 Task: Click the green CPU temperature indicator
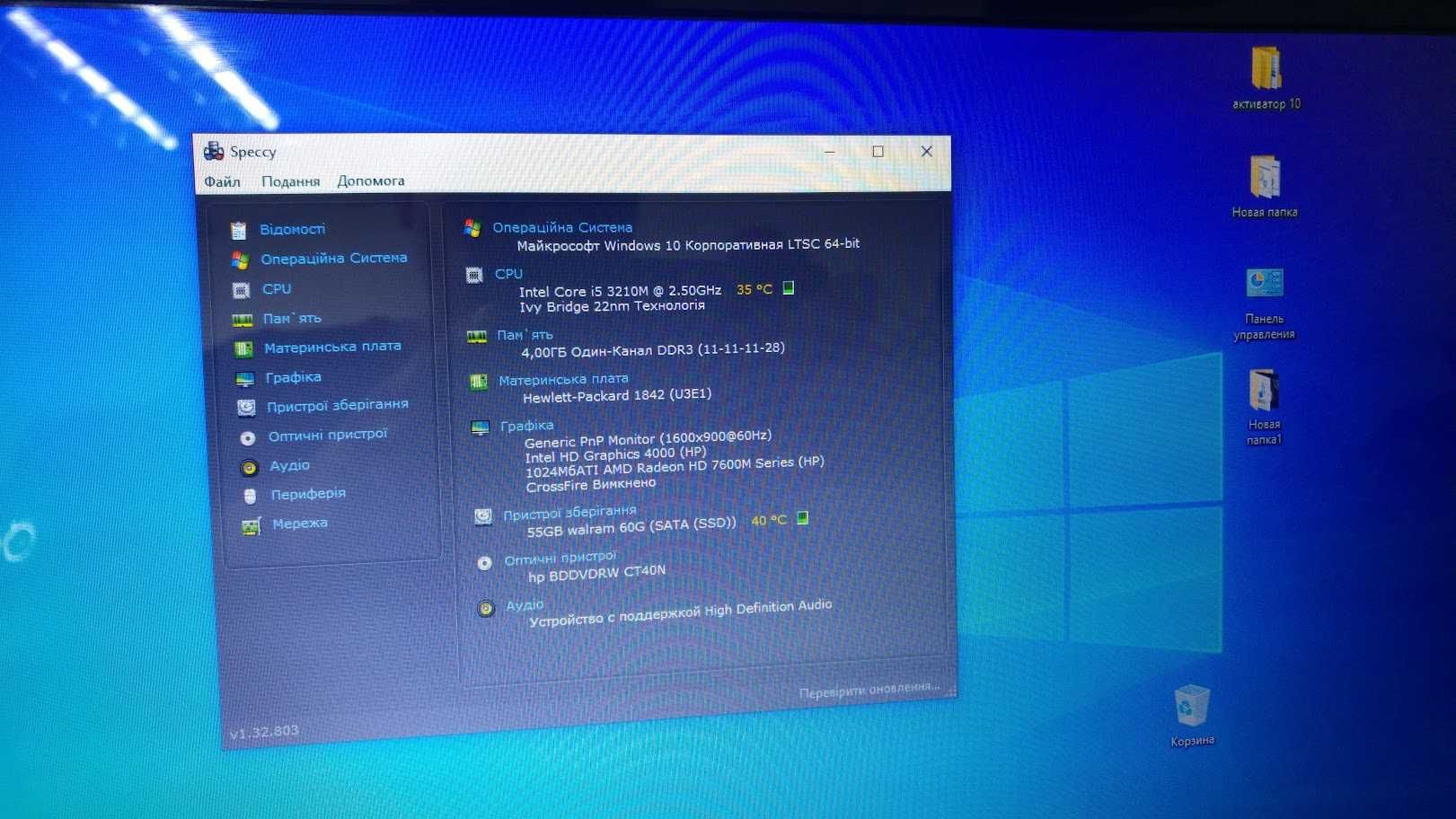tap(789, 287)
